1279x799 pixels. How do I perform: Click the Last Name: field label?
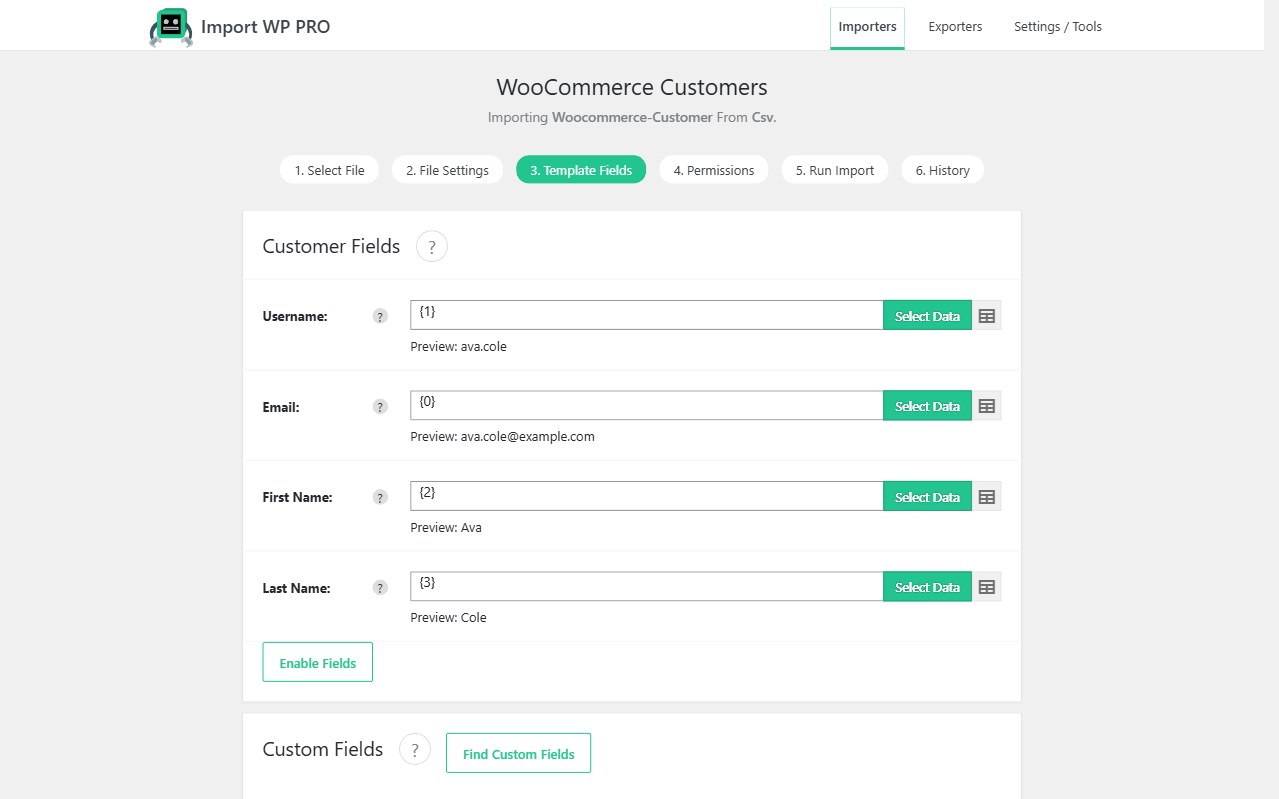(296, 588)
